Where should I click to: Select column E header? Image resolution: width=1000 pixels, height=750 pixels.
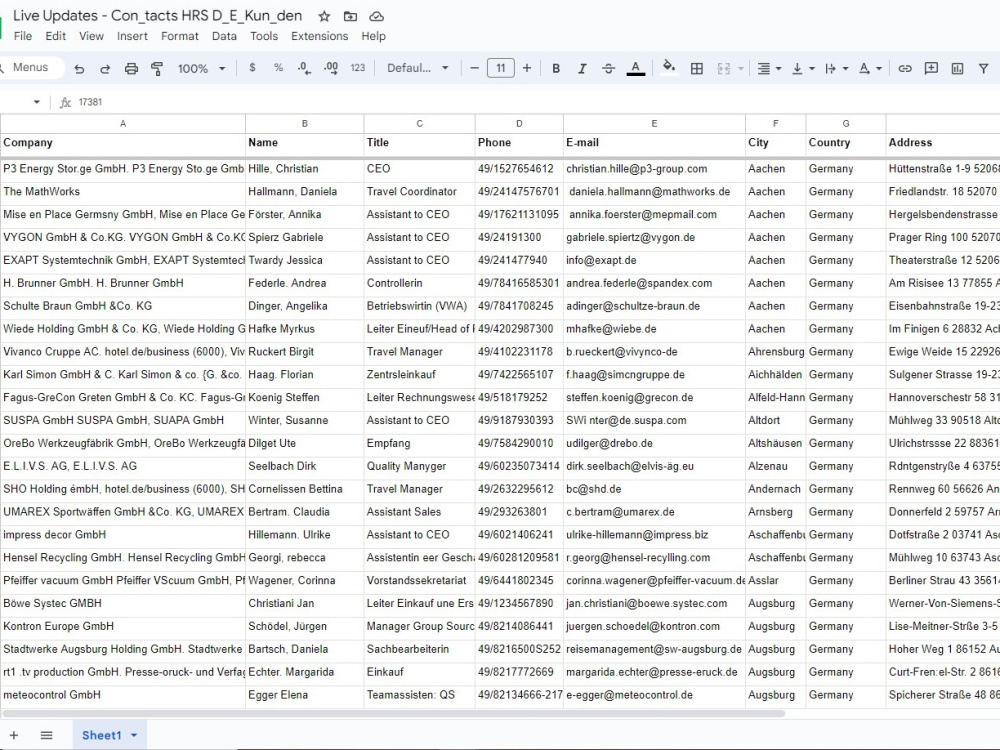point(654,124)
